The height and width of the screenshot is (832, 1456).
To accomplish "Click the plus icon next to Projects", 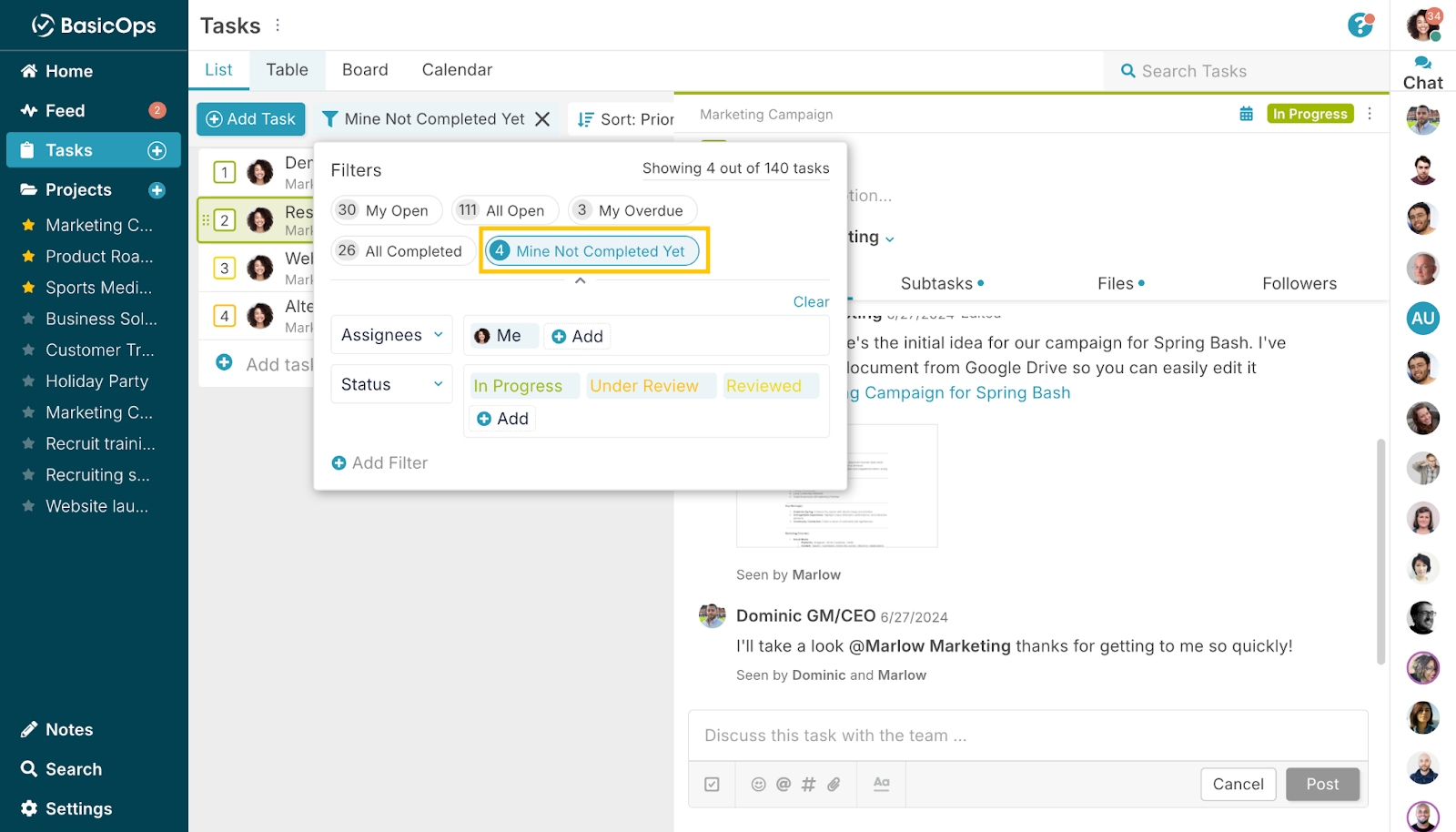I will tap(157, 190).
